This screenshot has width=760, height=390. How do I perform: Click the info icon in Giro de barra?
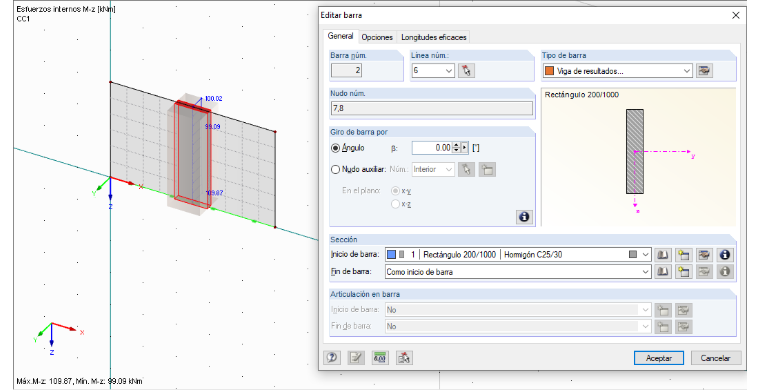[524, 217]
